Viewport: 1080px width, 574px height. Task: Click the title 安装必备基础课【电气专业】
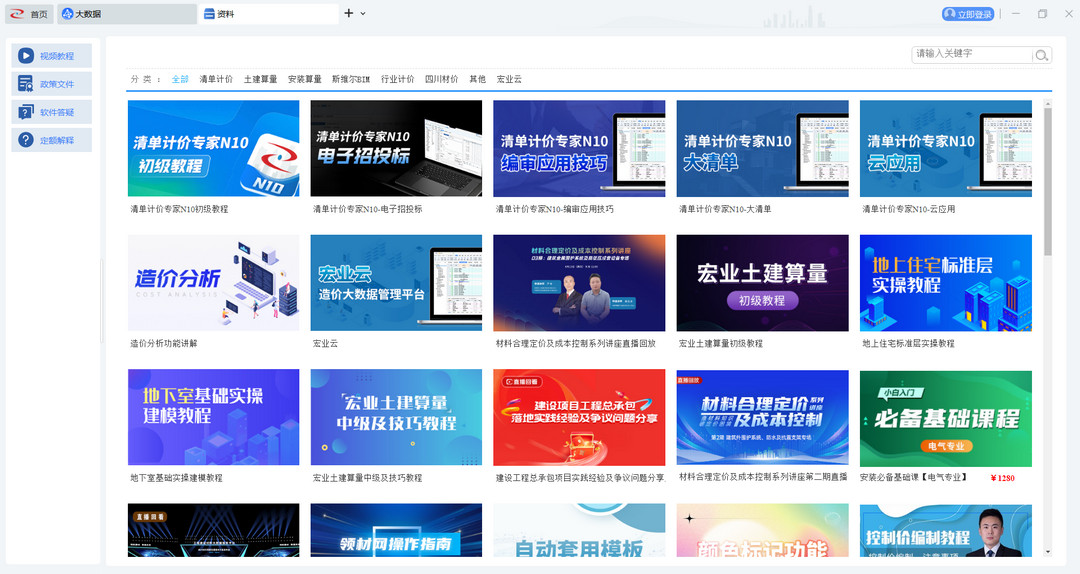(x=913, y=477)
